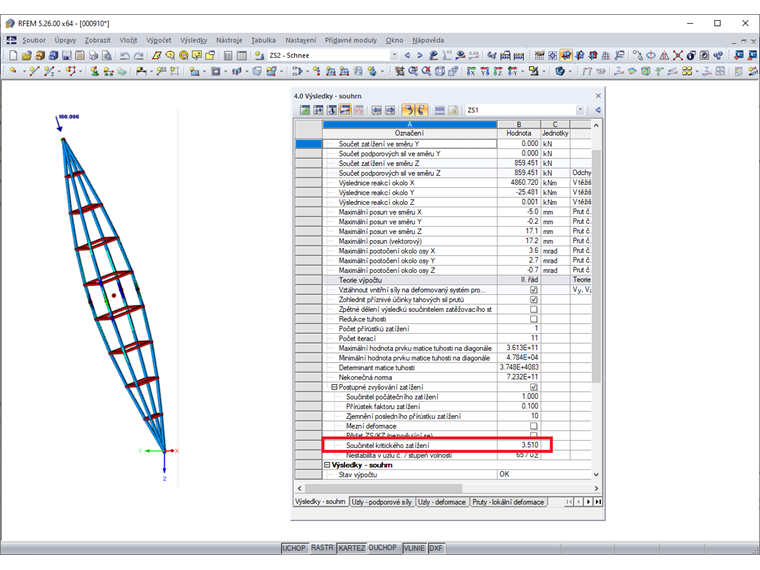Click right-arrow jump icon in results toolbar
The image size is (760, 570).
pyautogui.click(x=390, y=110)
